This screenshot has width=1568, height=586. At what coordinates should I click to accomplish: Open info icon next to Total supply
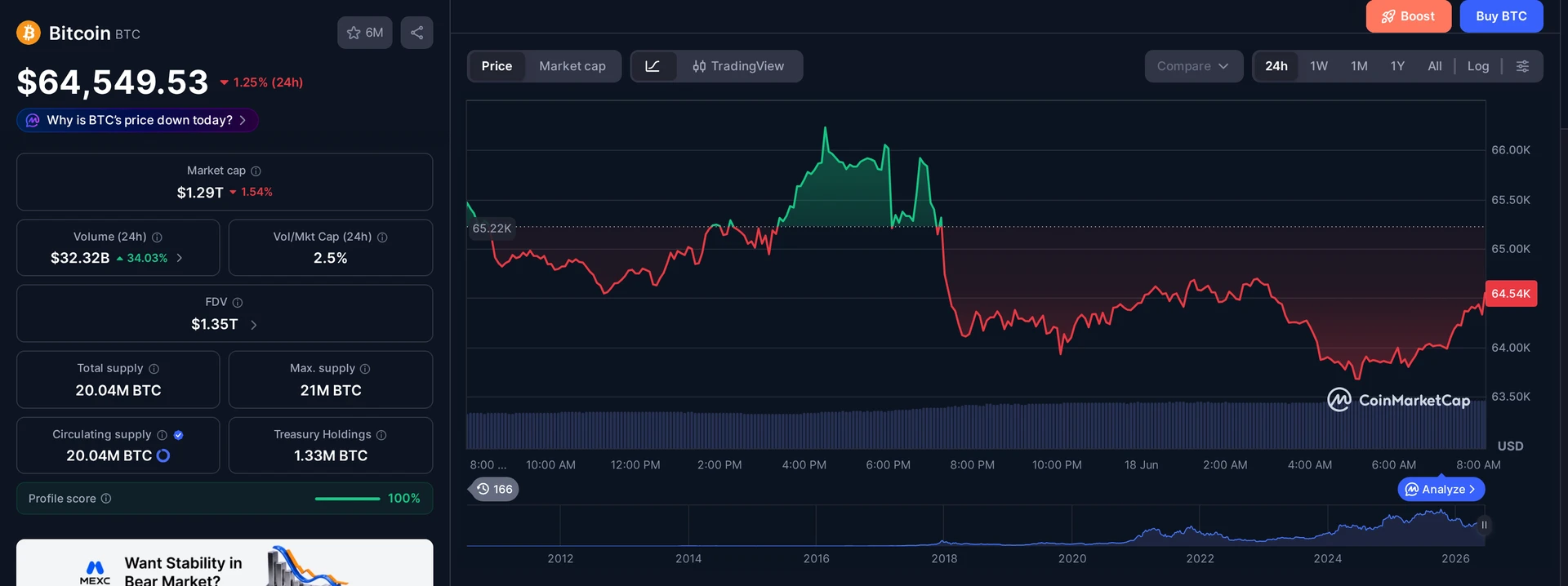(154, 369)
